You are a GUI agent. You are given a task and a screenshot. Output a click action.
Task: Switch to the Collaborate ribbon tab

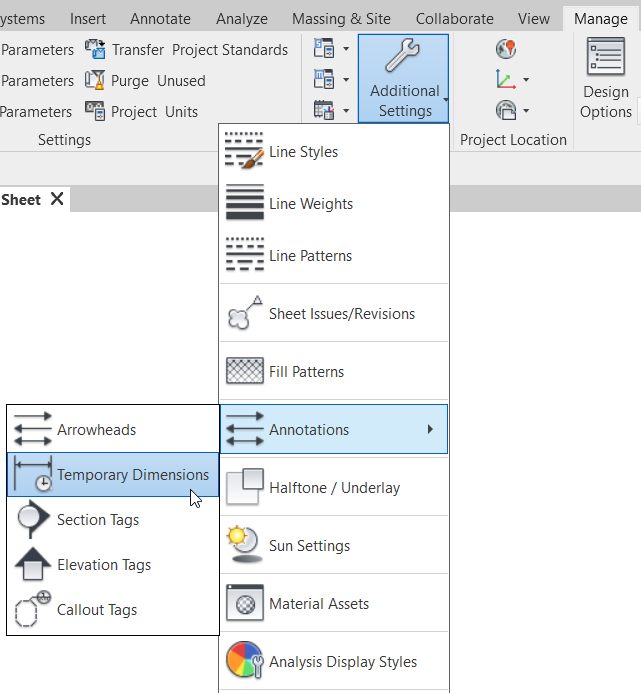pos(454,18)
